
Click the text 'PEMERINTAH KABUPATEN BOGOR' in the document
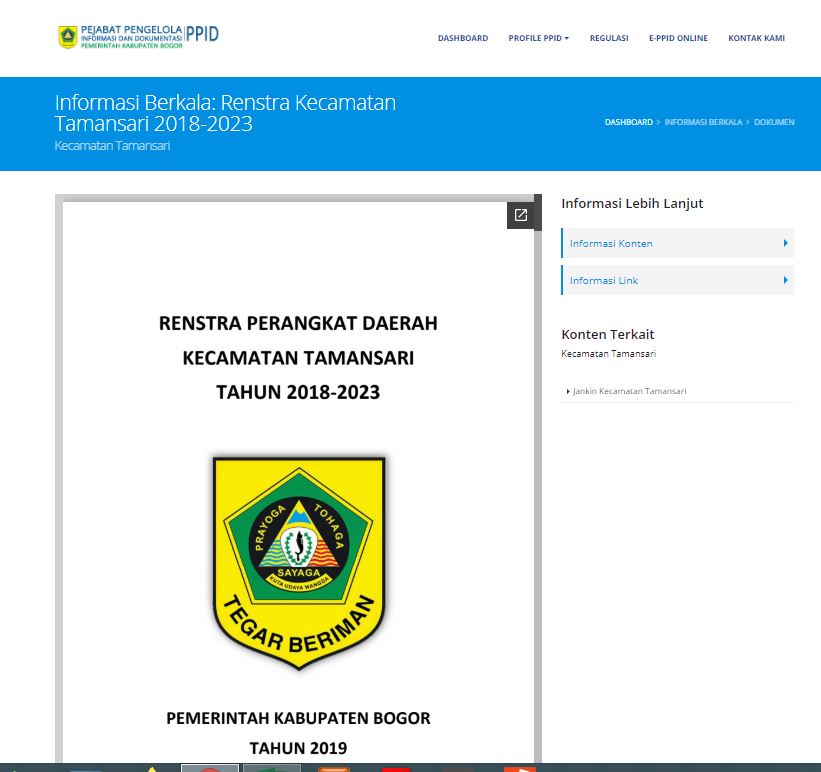[x=298, y=718]
